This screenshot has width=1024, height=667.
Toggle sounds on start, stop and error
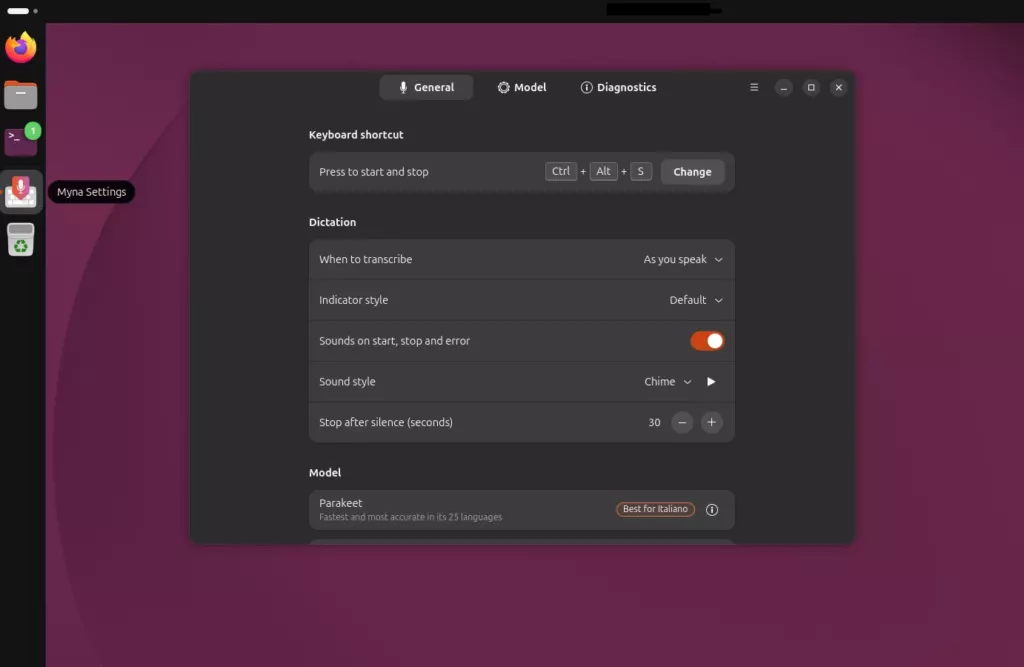[707, 341]
